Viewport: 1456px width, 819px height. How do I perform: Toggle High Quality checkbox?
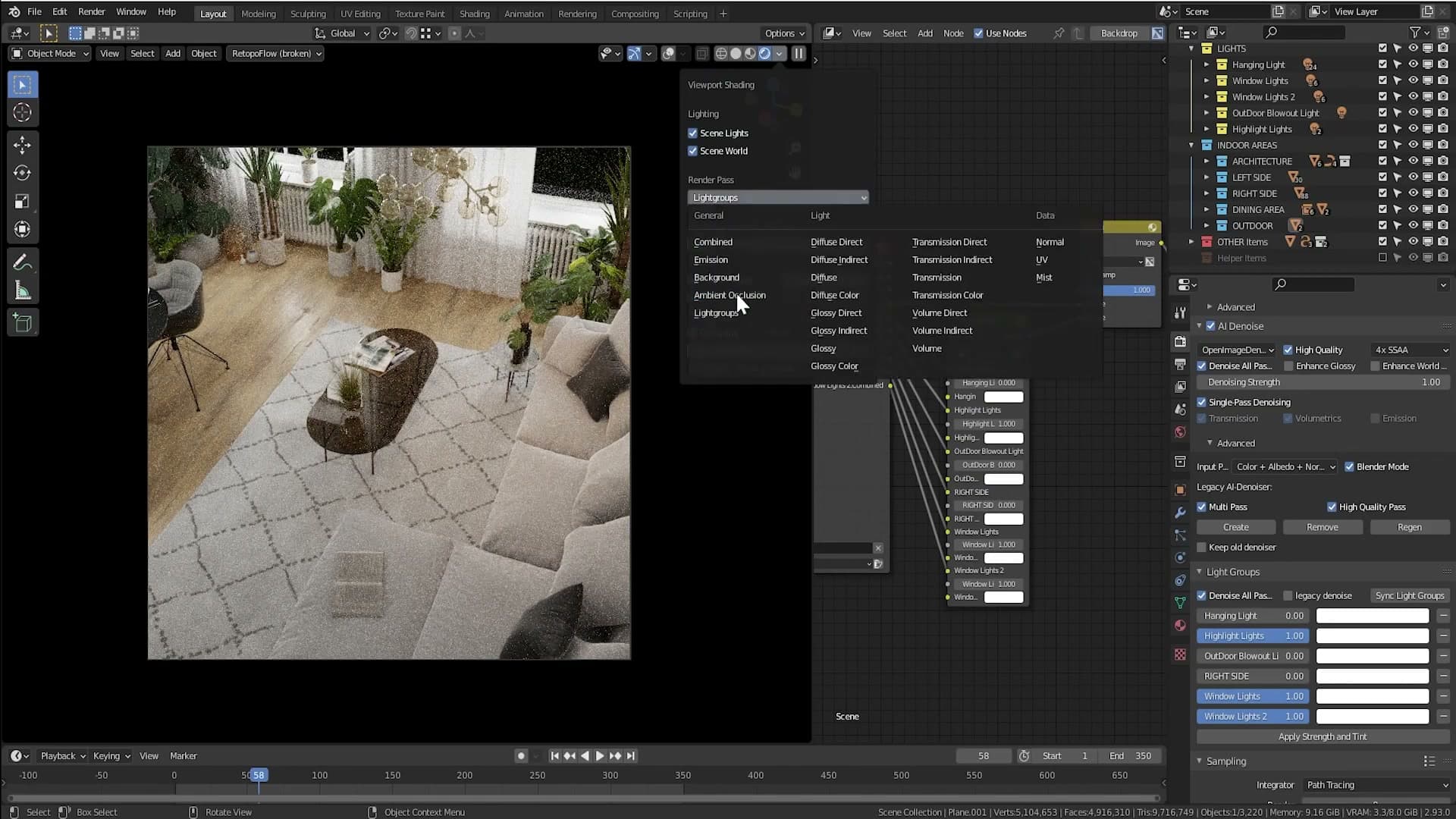(x=1288, y=350)
